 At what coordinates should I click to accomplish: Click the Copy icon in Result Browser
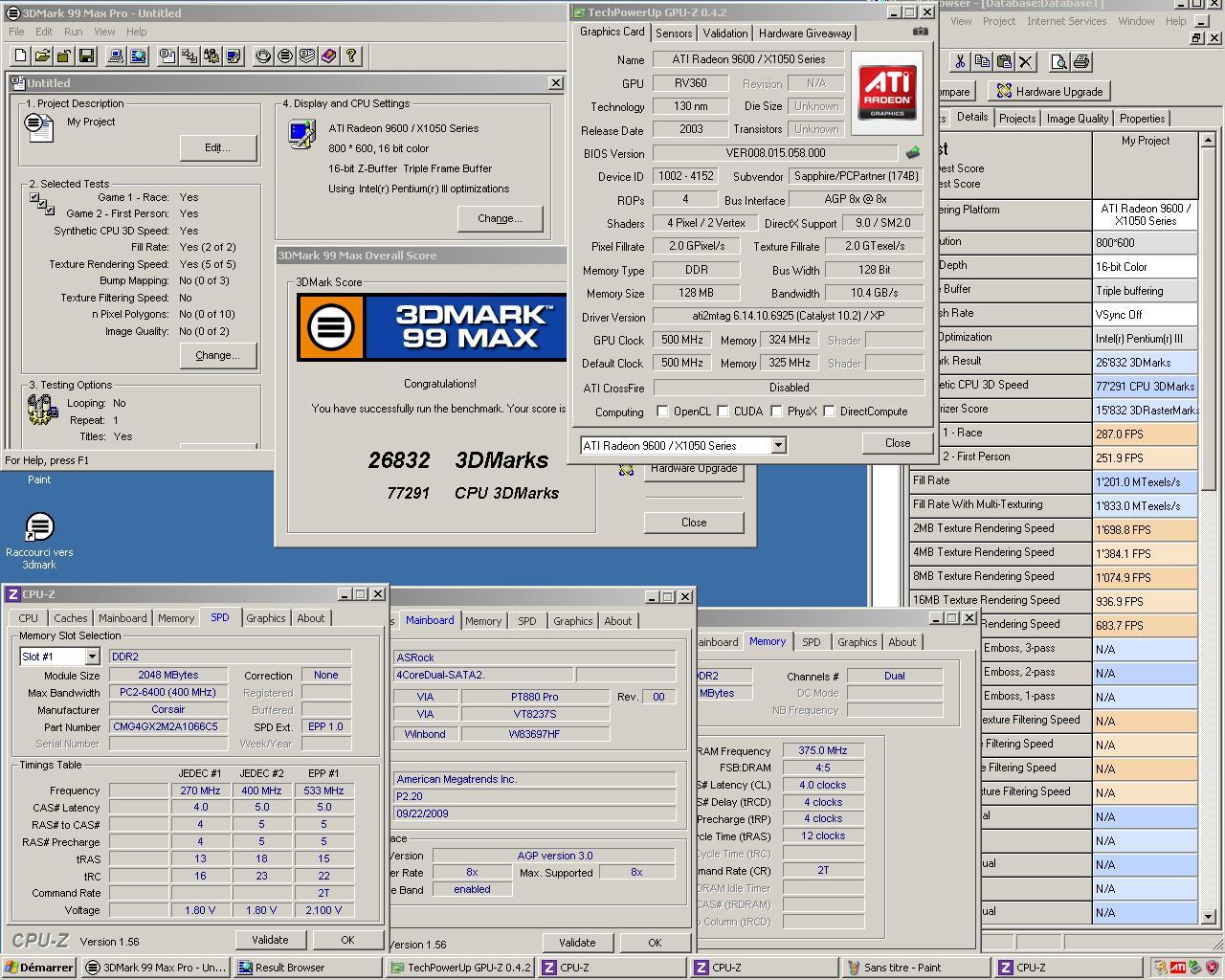point(981,62)
